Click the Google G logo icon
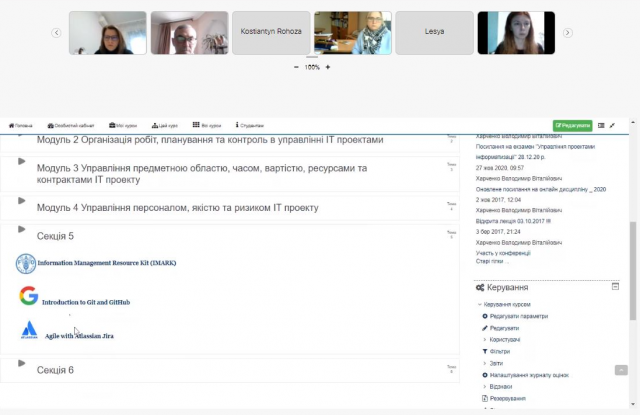 click(29, 296)
